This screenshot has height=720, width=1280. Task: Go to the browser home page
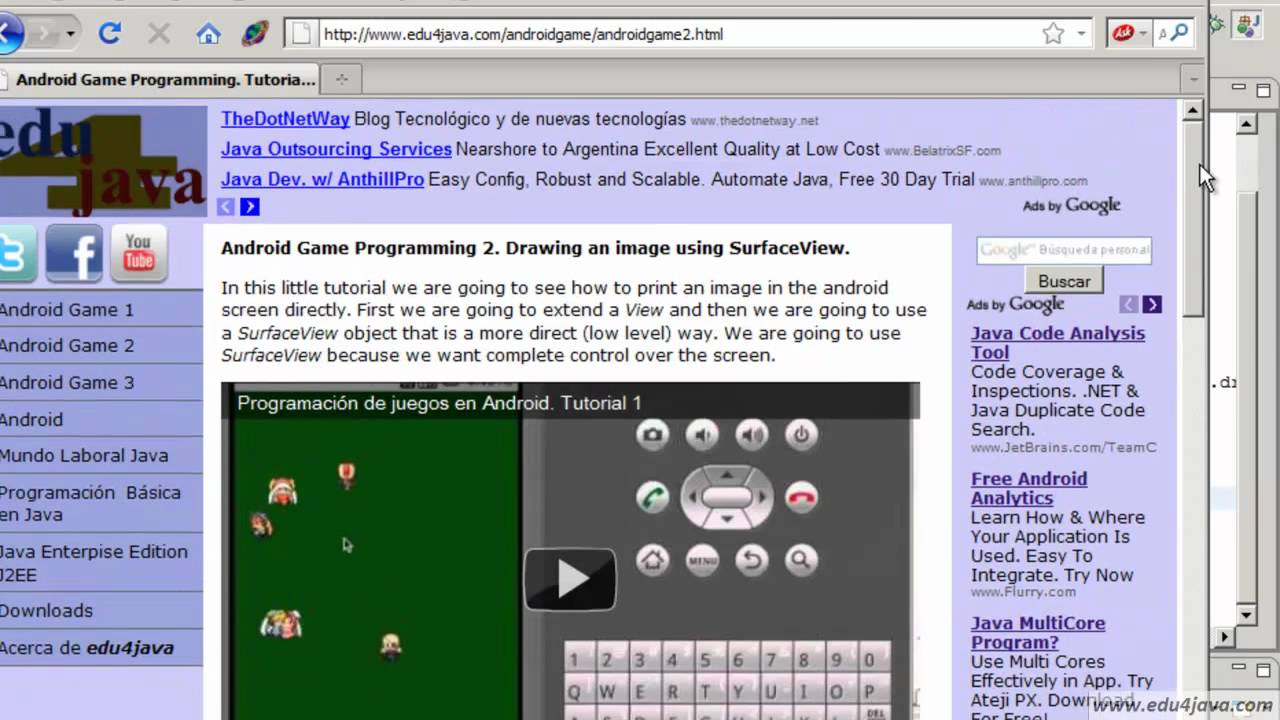coord(208,34)
